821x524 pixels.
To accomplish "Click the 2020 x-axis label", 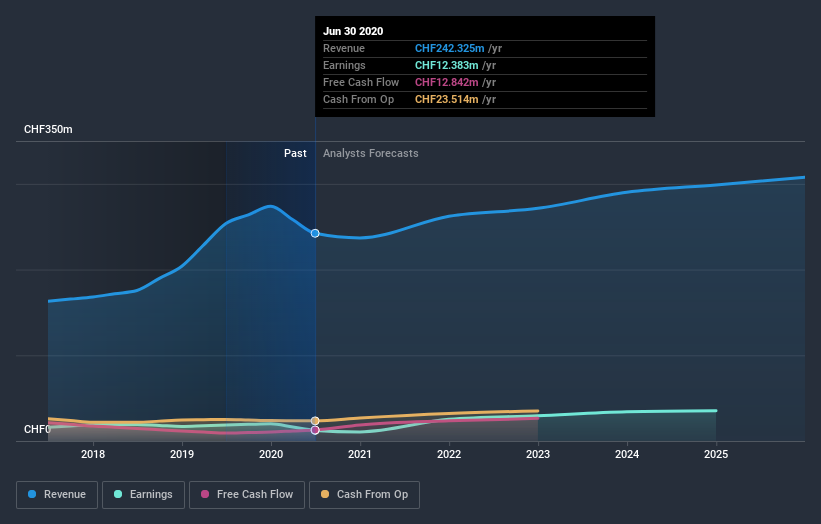I will tap(271, 454).
